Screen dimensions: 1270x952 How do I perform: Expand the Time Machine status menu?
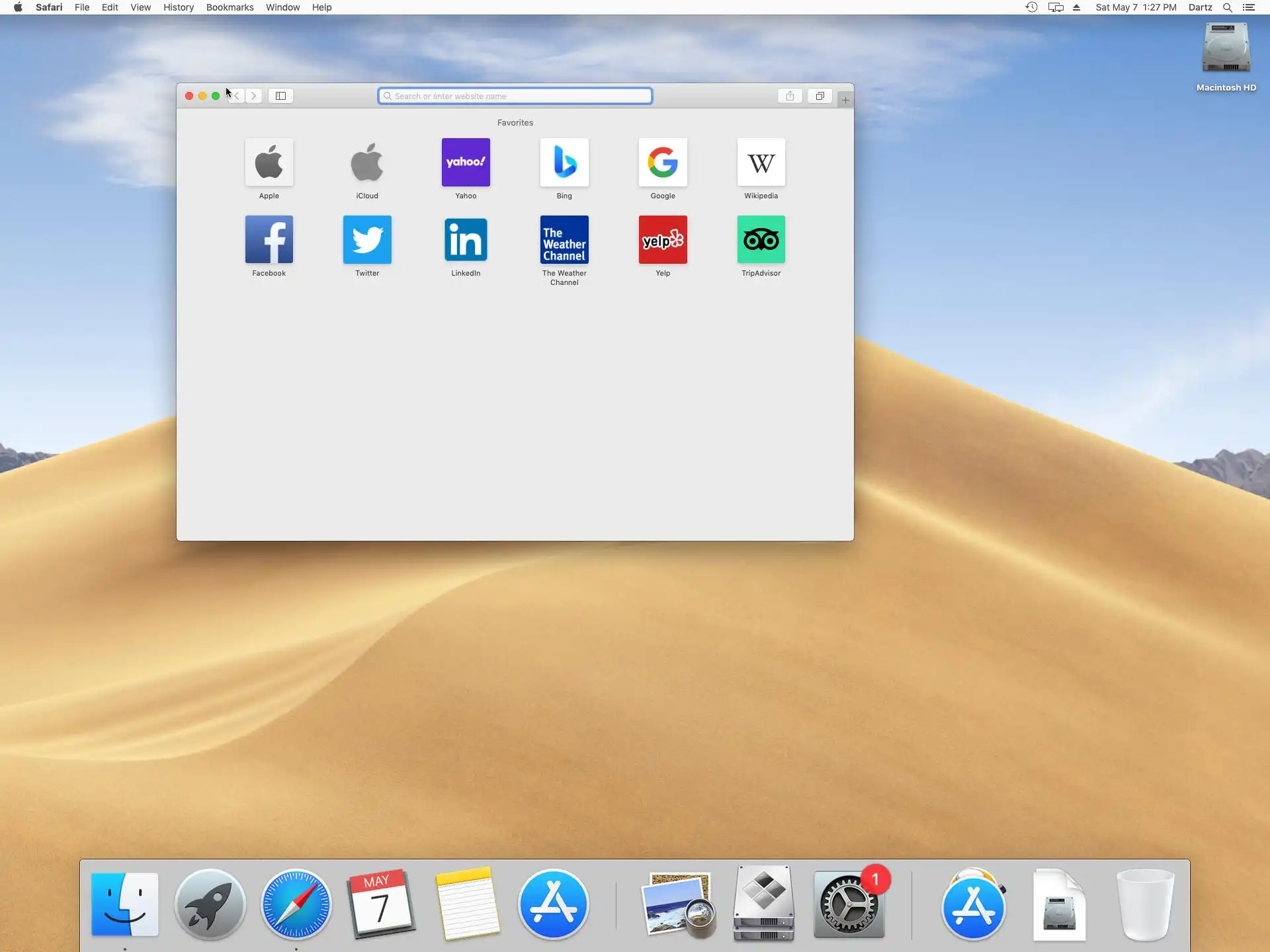pos(1031,7)
